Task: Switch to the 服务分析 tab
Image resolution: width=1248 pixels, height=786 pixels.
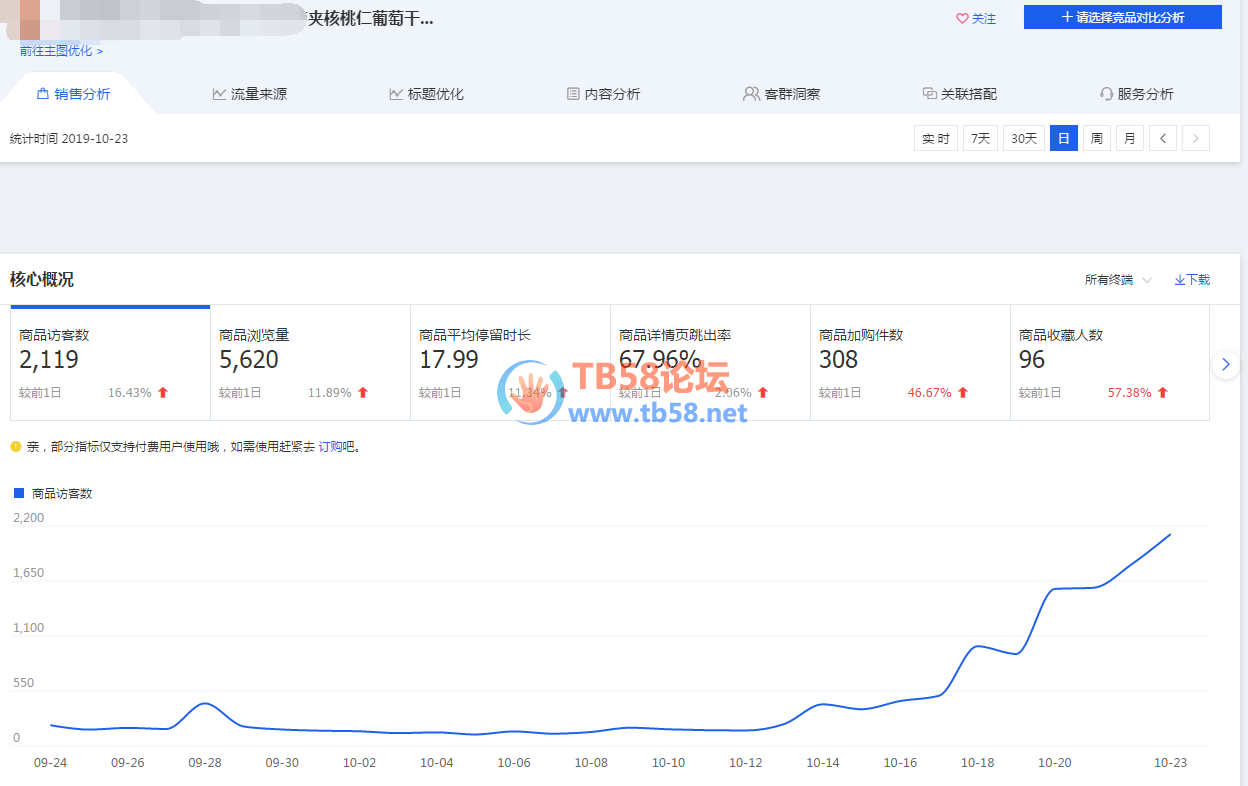Action: [x=1137, y=94]
